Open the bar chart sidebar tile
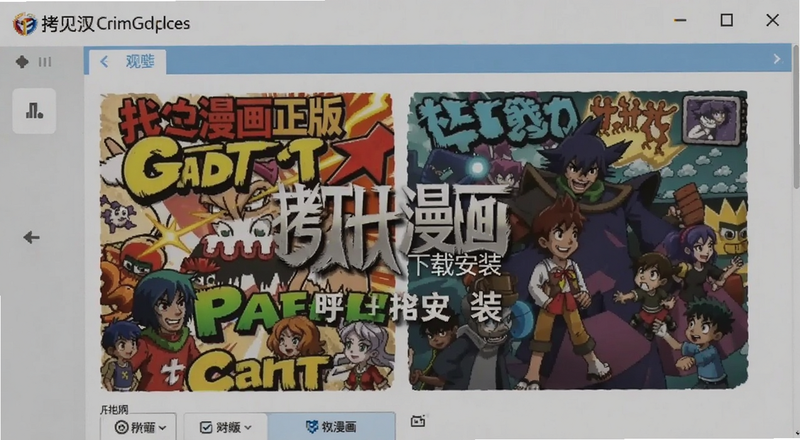Image resolution: width=800 pixels, height=440 pixels. pos(34,111)
